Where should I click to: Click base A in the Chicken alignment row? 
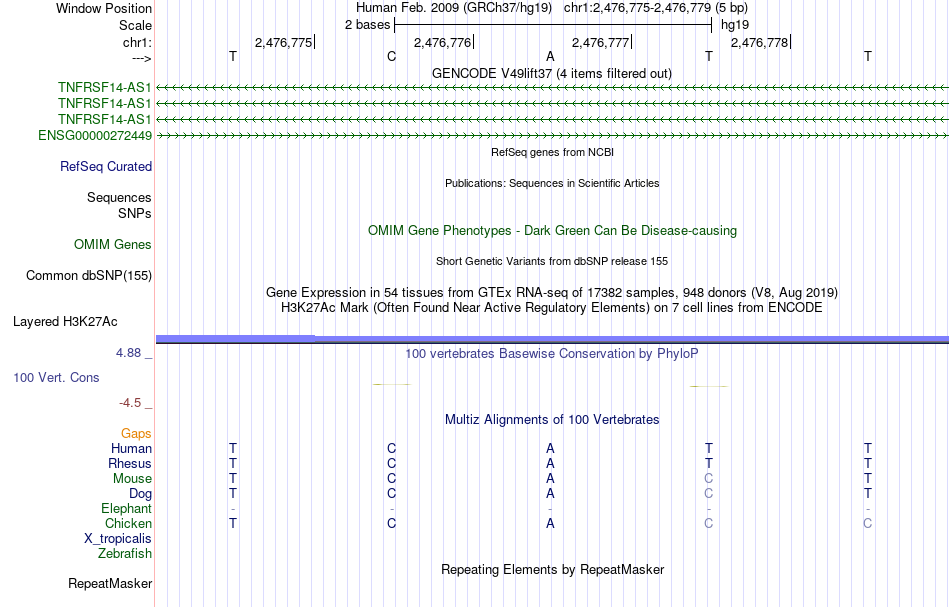pyautogui.click(x=550, y=523)
